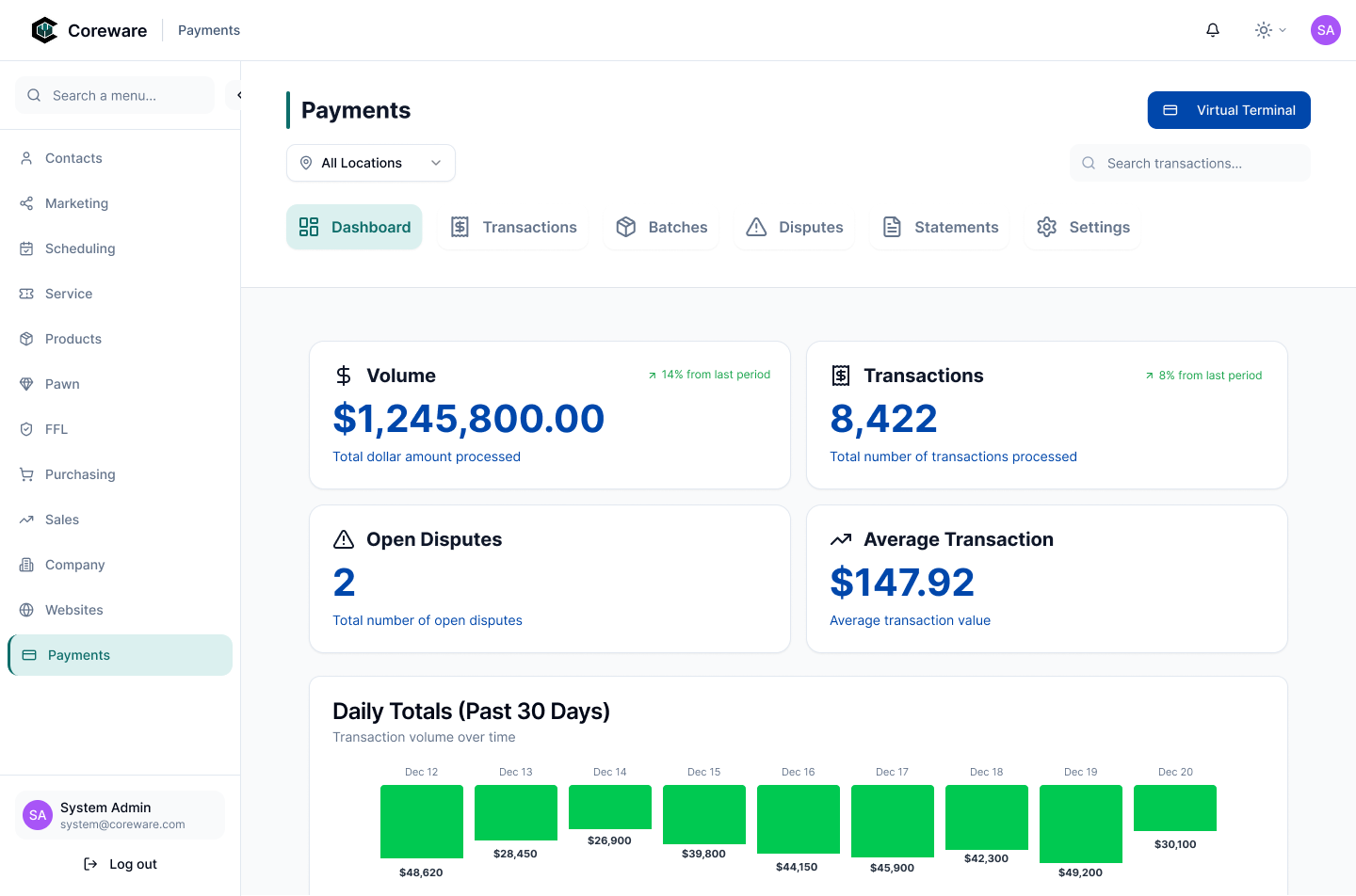The height and width of the screenshot is (896, 1356).
Task: Expand the All Locations dropdown
Action: coord(371,163)
